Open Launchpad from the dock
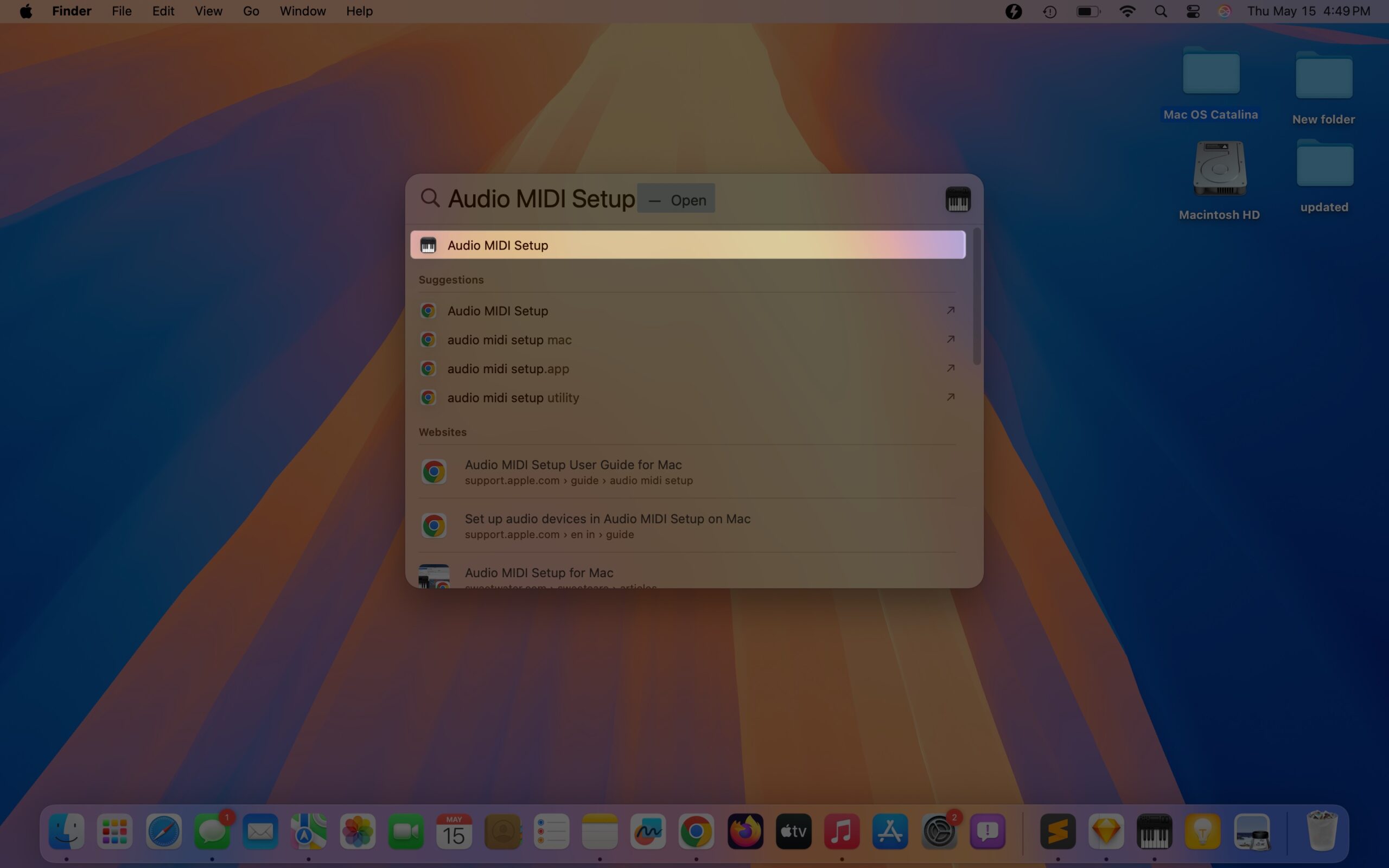Image resolution: width=1389 pixels, height=868 pixels. 114,831
